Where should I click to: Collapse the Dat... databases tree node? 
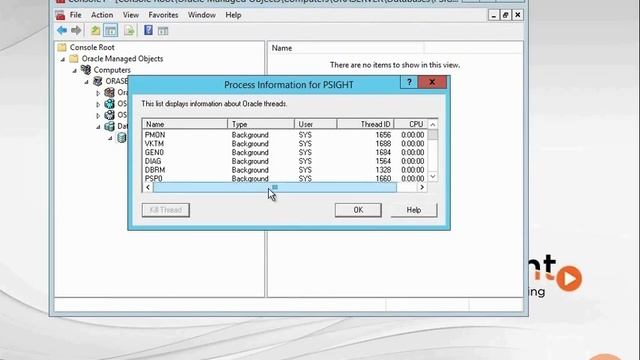pos(98,127)
